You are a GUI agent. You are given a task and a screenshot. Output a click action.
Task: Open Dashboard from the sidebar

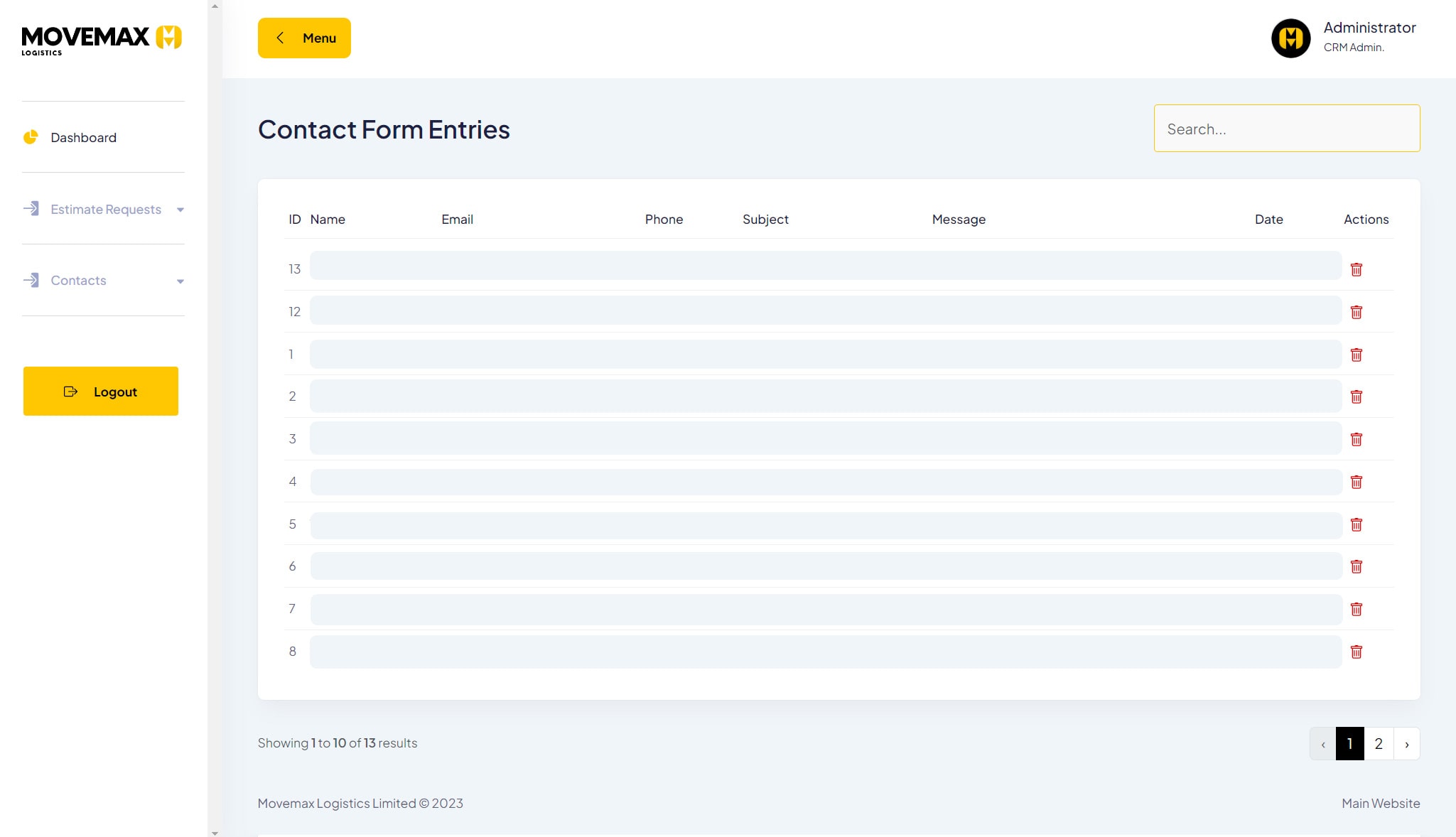coord(83,137)
